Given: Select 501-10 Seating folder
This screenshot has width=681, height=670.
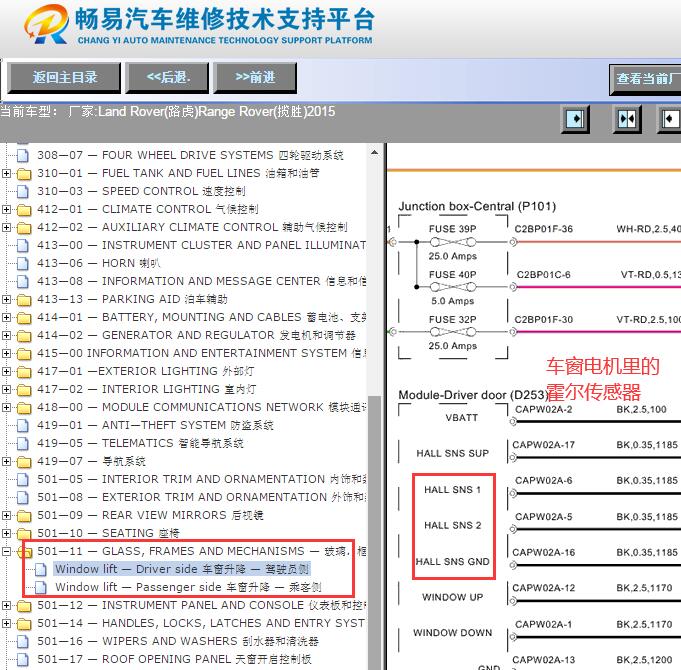Looking at the screenshot, I should pyautogui.click(x=108, y=533).
